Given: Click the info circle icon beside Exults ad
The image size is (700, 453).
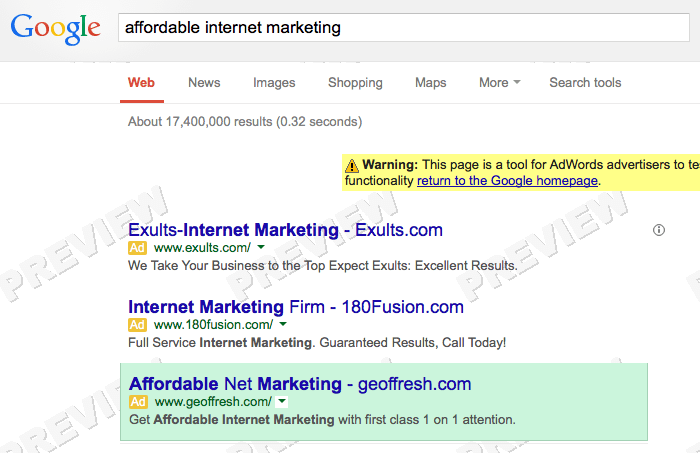Looking at the screenshot, I should [x=658, y=230].
